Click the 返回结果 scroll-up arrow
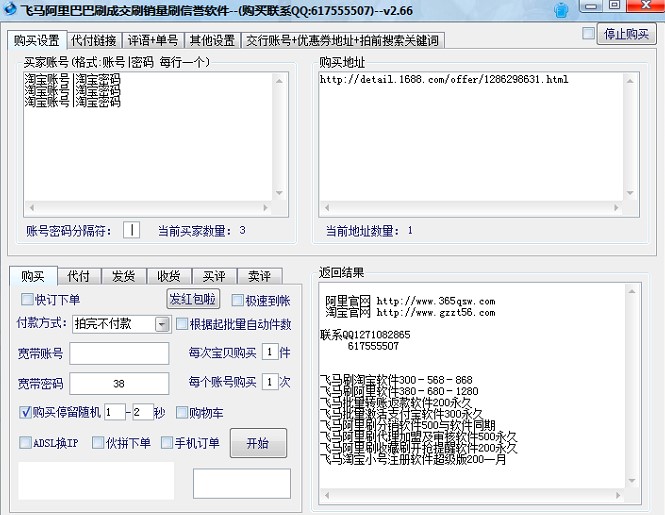665x515 pixels. tap(632, 291)
